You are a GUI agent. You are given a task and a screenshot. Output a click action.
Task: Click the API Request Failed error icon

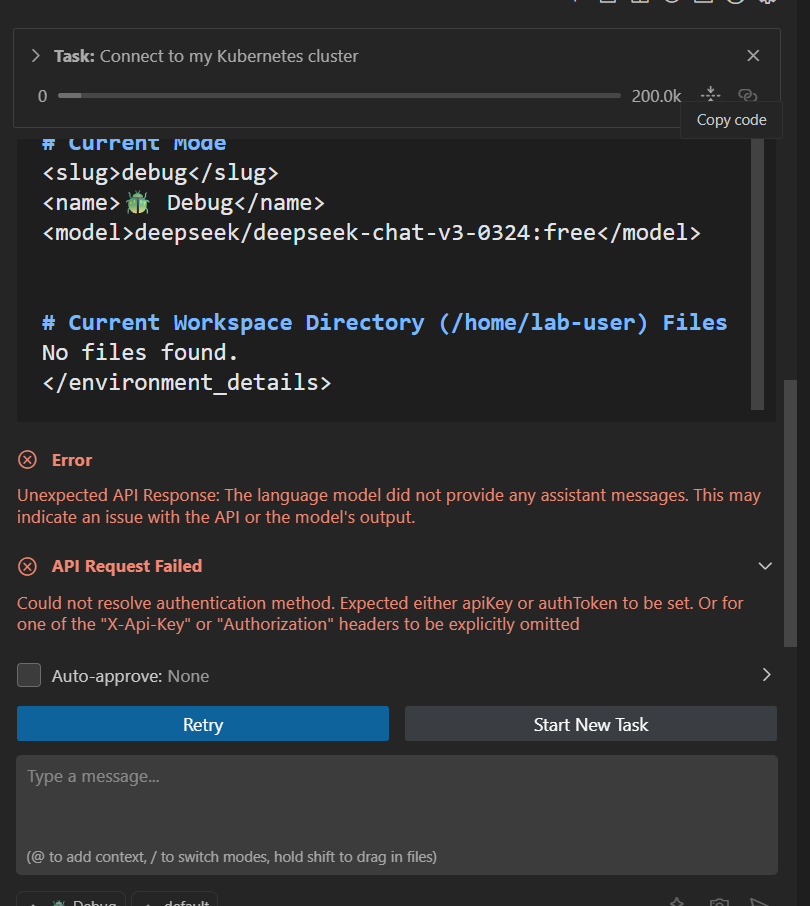click(28, 566)
